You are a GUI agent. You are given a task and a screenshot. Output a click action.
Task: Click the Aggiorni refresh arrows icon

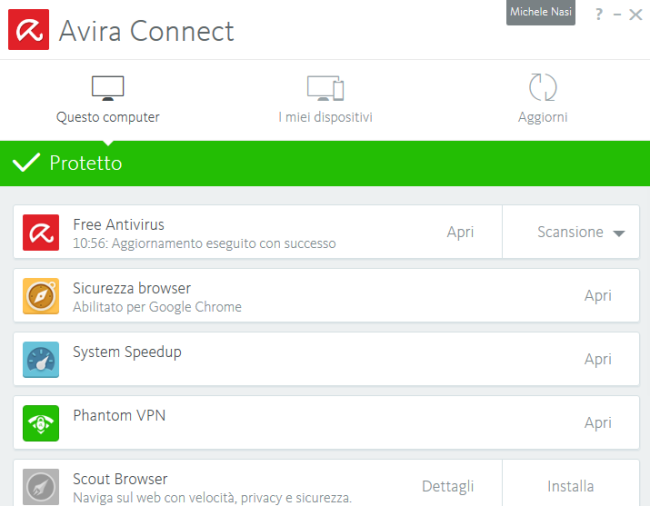[x=543, y=87]
